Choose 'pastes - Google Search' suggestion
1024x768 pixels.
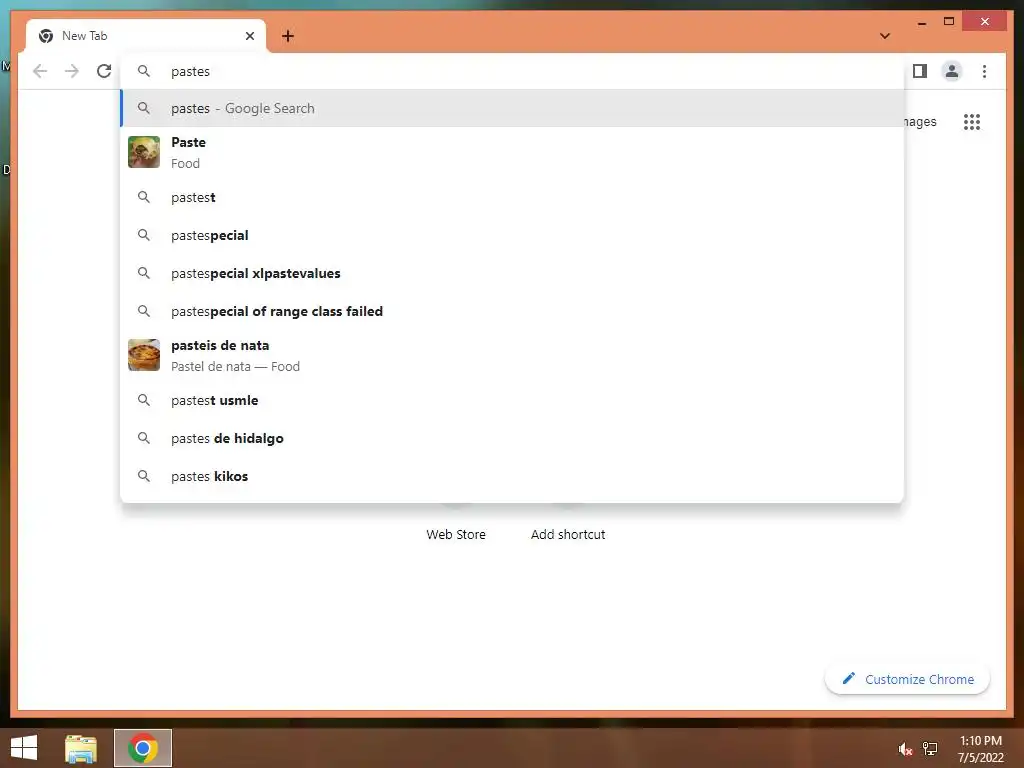tap(513, 108)
